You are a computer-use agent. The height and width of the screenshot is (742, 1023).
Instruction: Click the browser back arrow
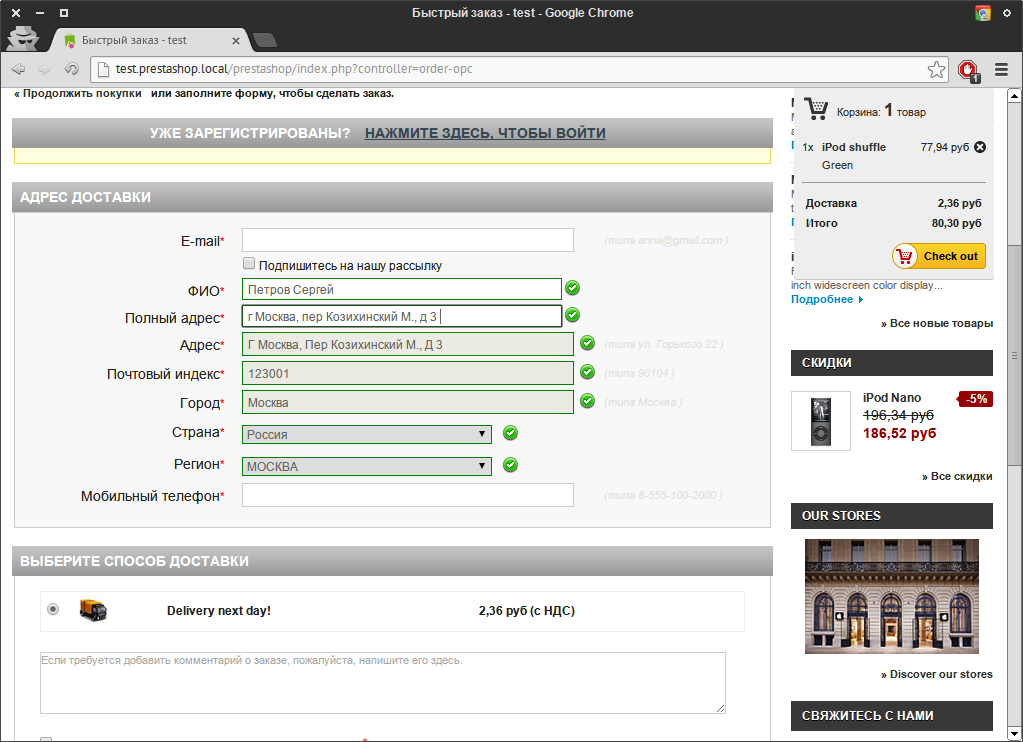click(18, 69)
